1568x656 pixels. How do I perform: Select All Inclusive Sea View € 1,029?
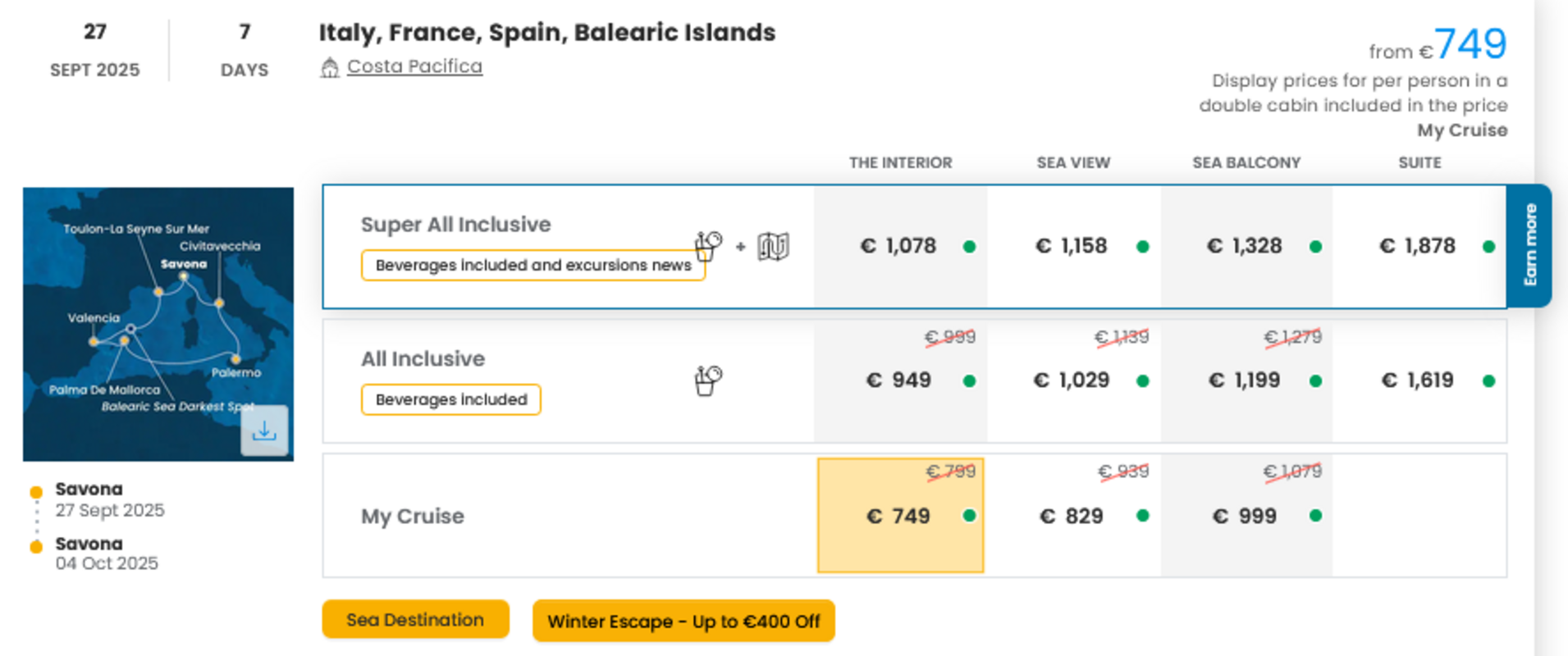[x=1073, y=381]
